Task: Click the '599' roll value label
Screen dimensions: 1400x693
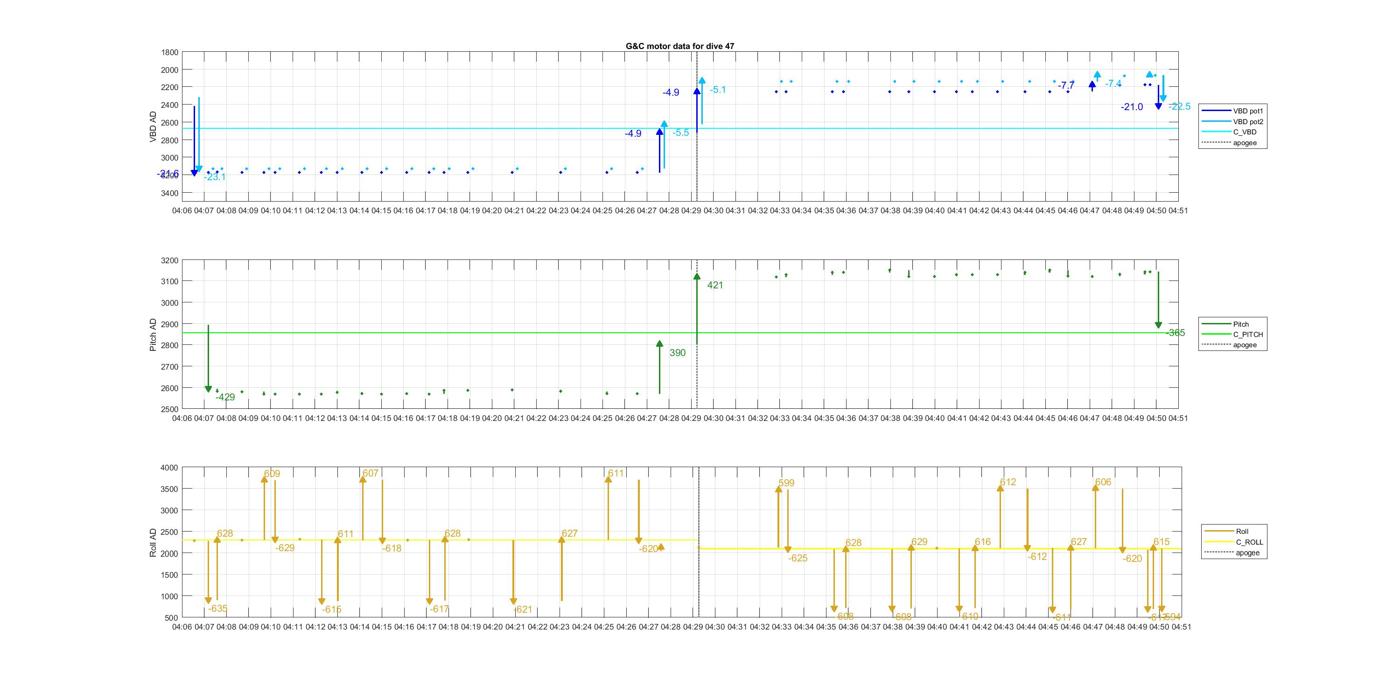Action: pyautogui.click(x=786, y=484)
